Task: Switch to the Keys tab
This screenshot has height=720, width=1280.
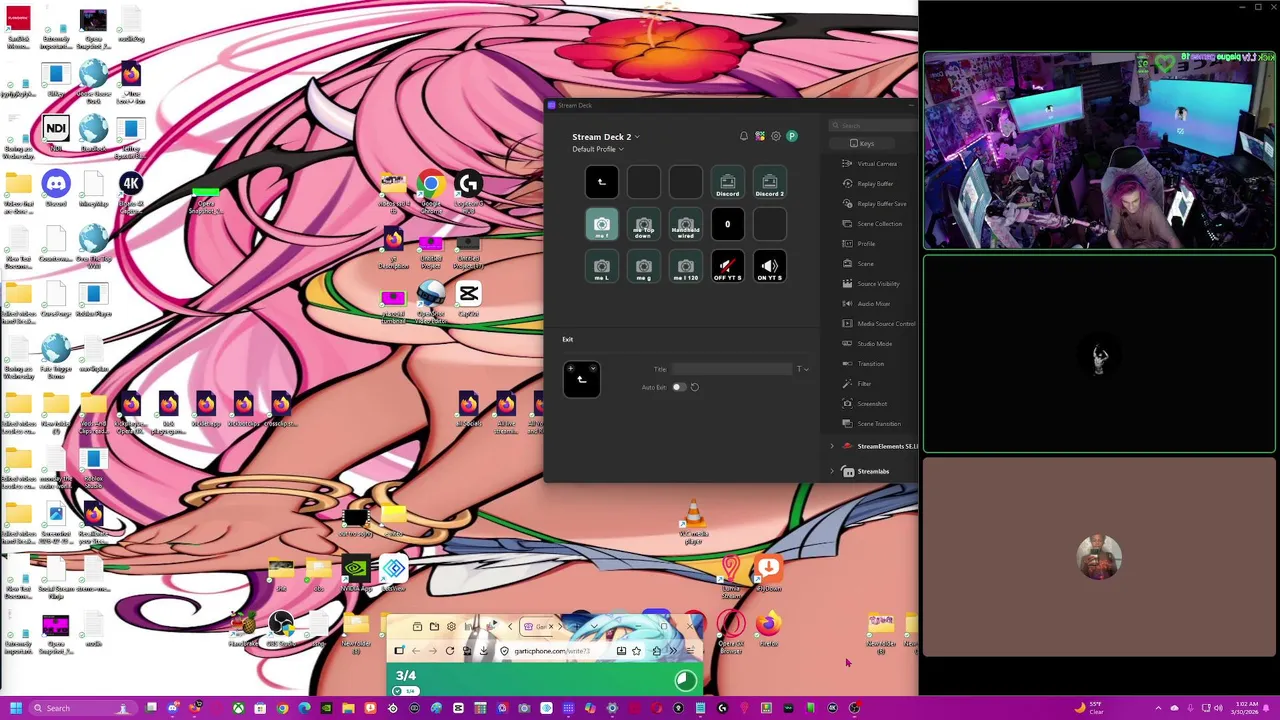Action: pyautogui.click(x=861, y=144)
